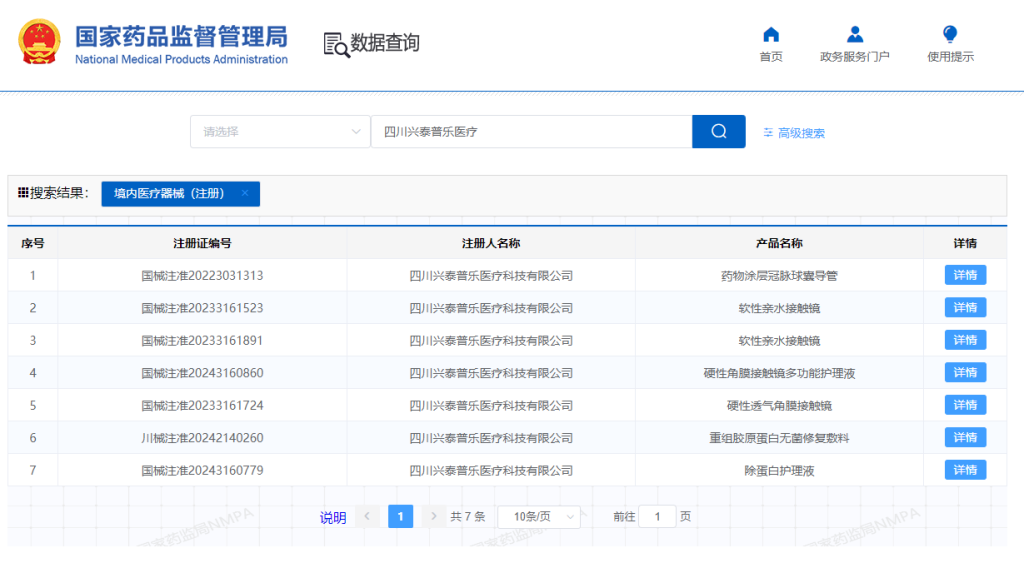
Task: Click the 前往 page number input
Action: pos(657,517)
